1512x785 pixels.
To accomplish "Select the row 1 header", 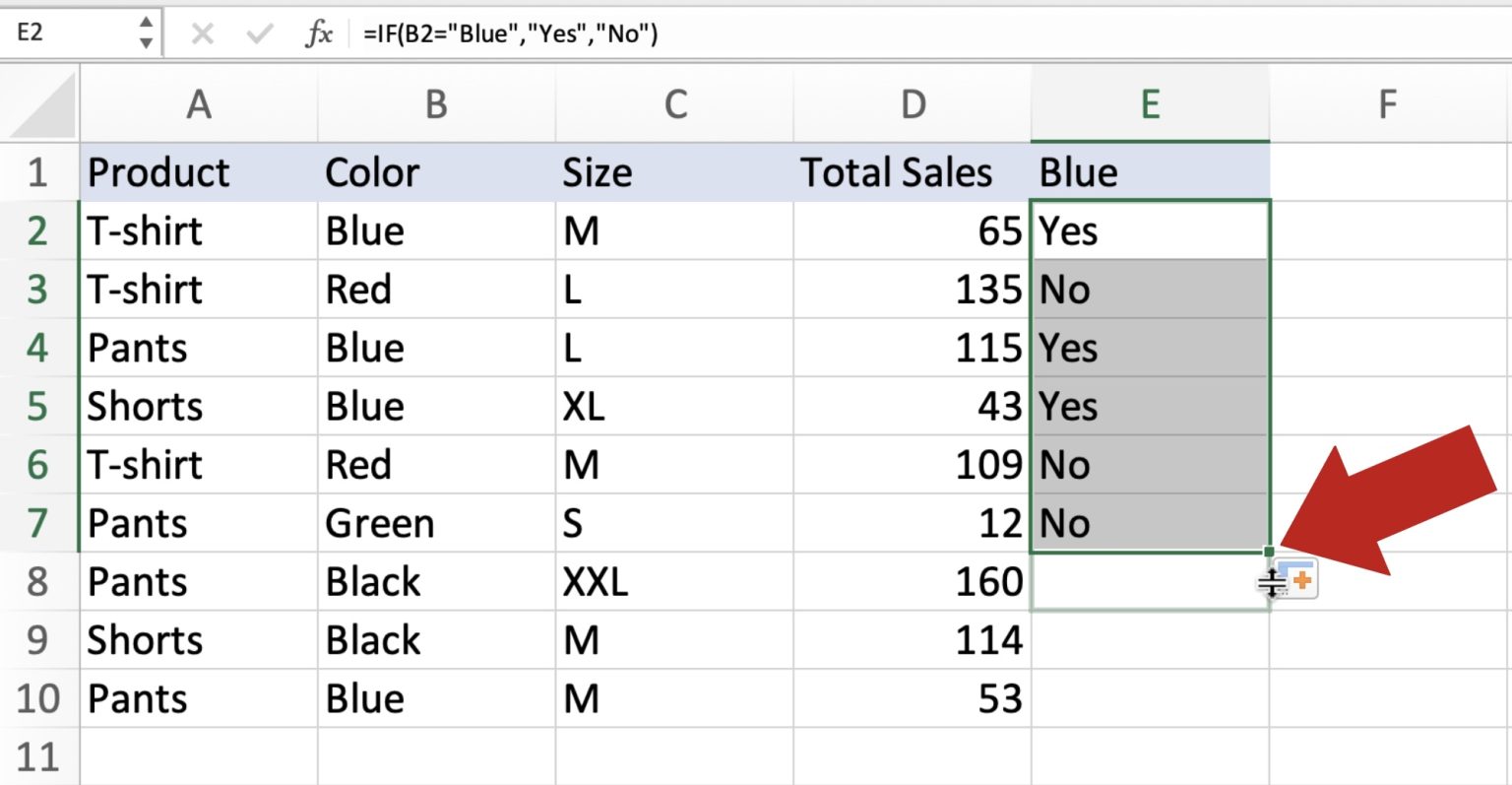I will coord(39,171).
